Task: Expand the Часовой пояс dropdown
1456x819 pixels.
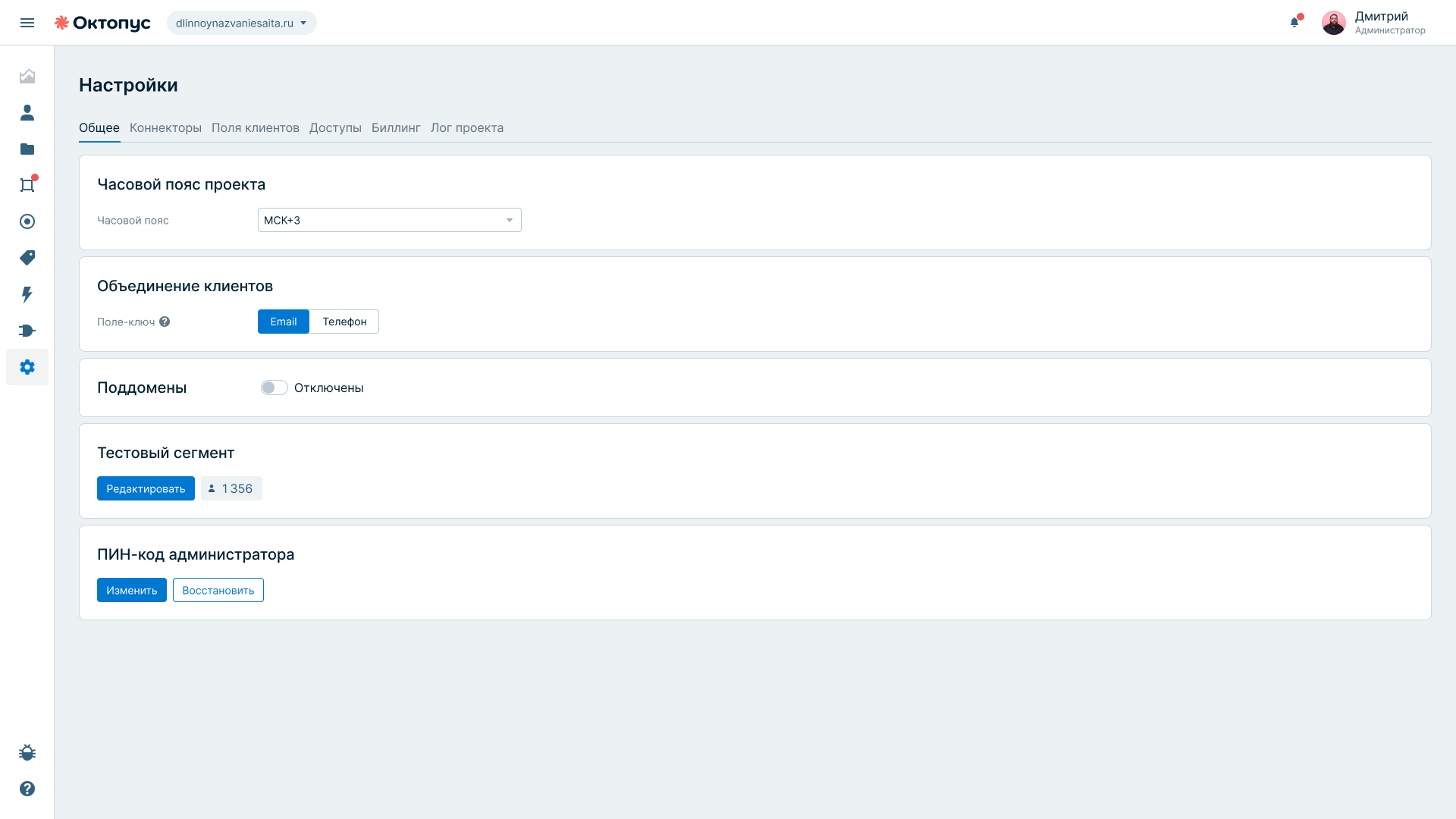Action: coord(390,220)
